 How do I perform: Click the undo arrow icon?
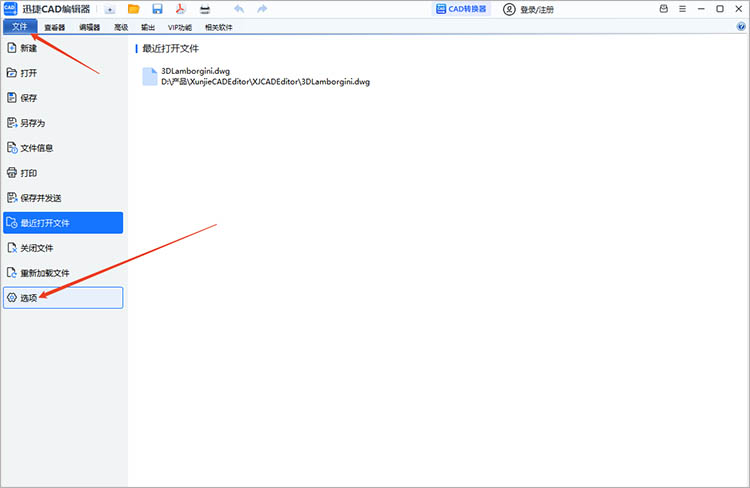tap(238, 9)
